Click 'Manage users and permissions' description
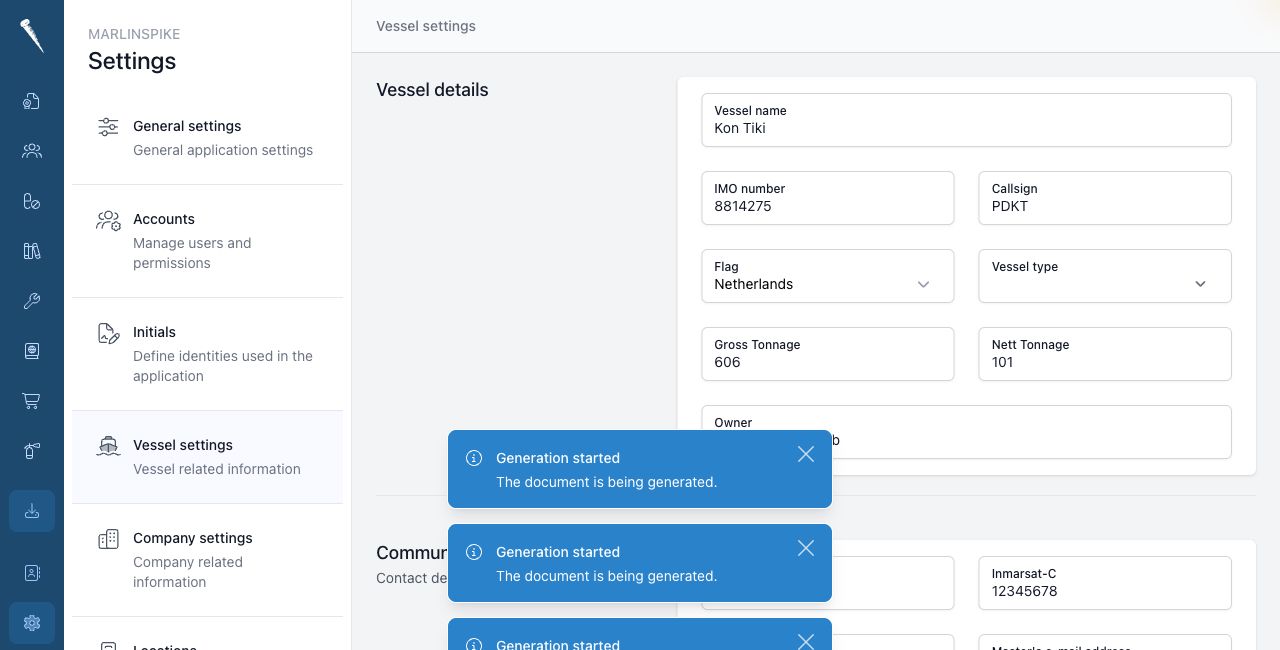The image size is (1280, 650). coord(192,253)
